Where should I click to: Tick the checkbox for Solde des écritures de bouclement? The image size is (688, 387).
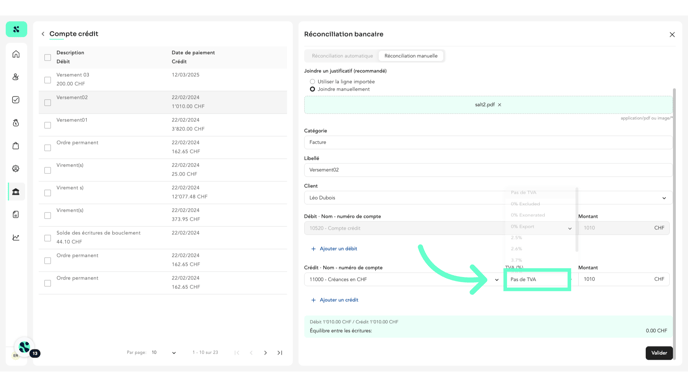point(47,238)
